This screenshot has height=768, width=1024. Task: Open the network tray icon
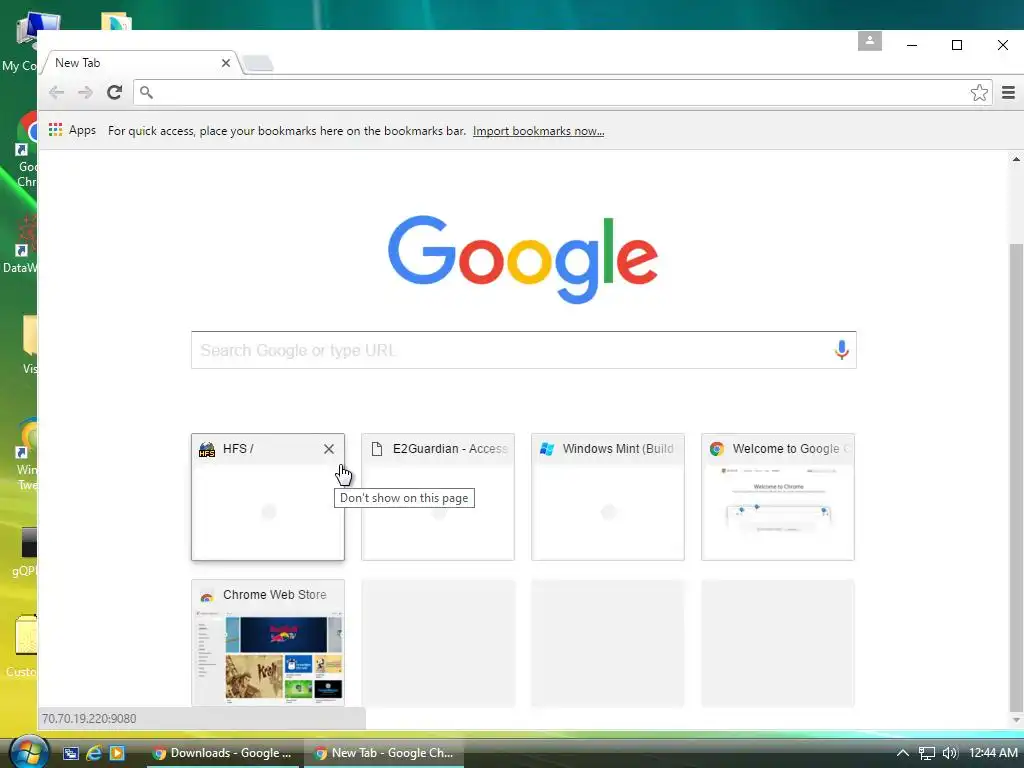[x=927, y=754]
